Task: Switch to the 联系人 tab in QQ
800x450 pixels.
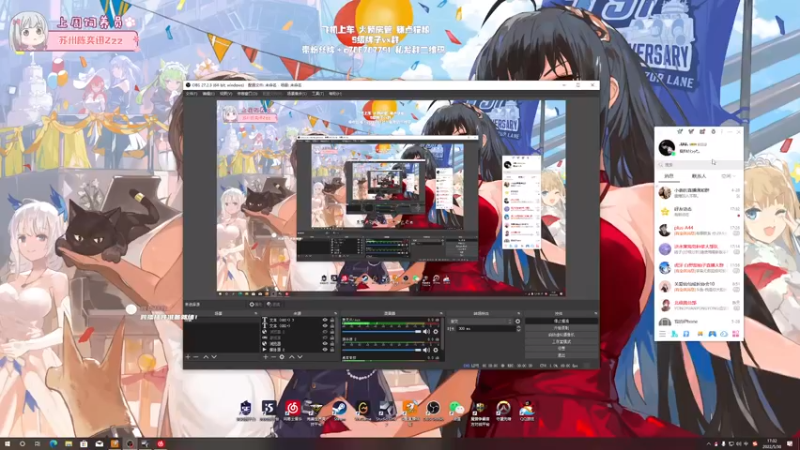Action: coord(699,176)
